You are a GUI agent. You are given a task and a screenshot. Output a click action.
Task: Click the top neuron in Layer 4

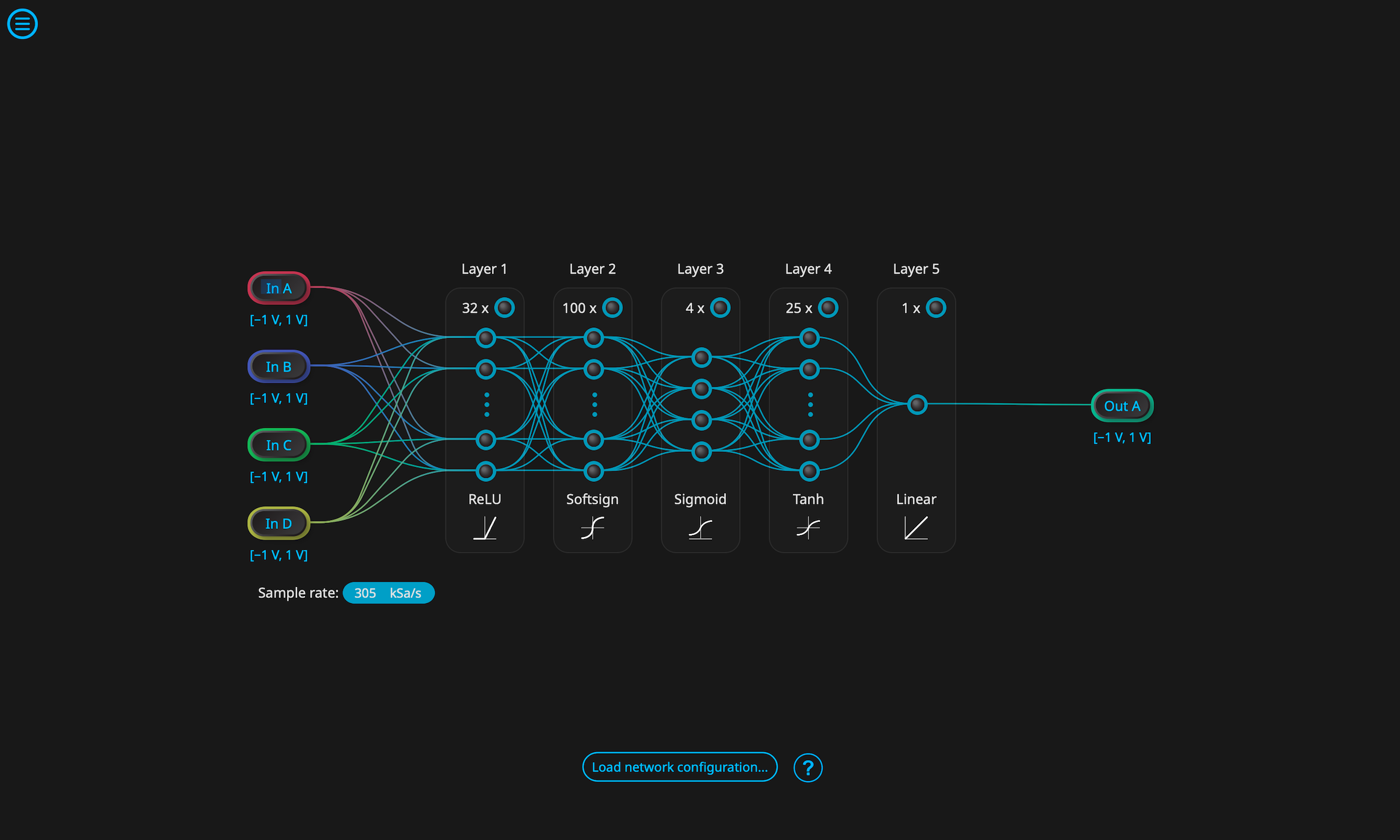pyautogui.click(x=810, y=338)
